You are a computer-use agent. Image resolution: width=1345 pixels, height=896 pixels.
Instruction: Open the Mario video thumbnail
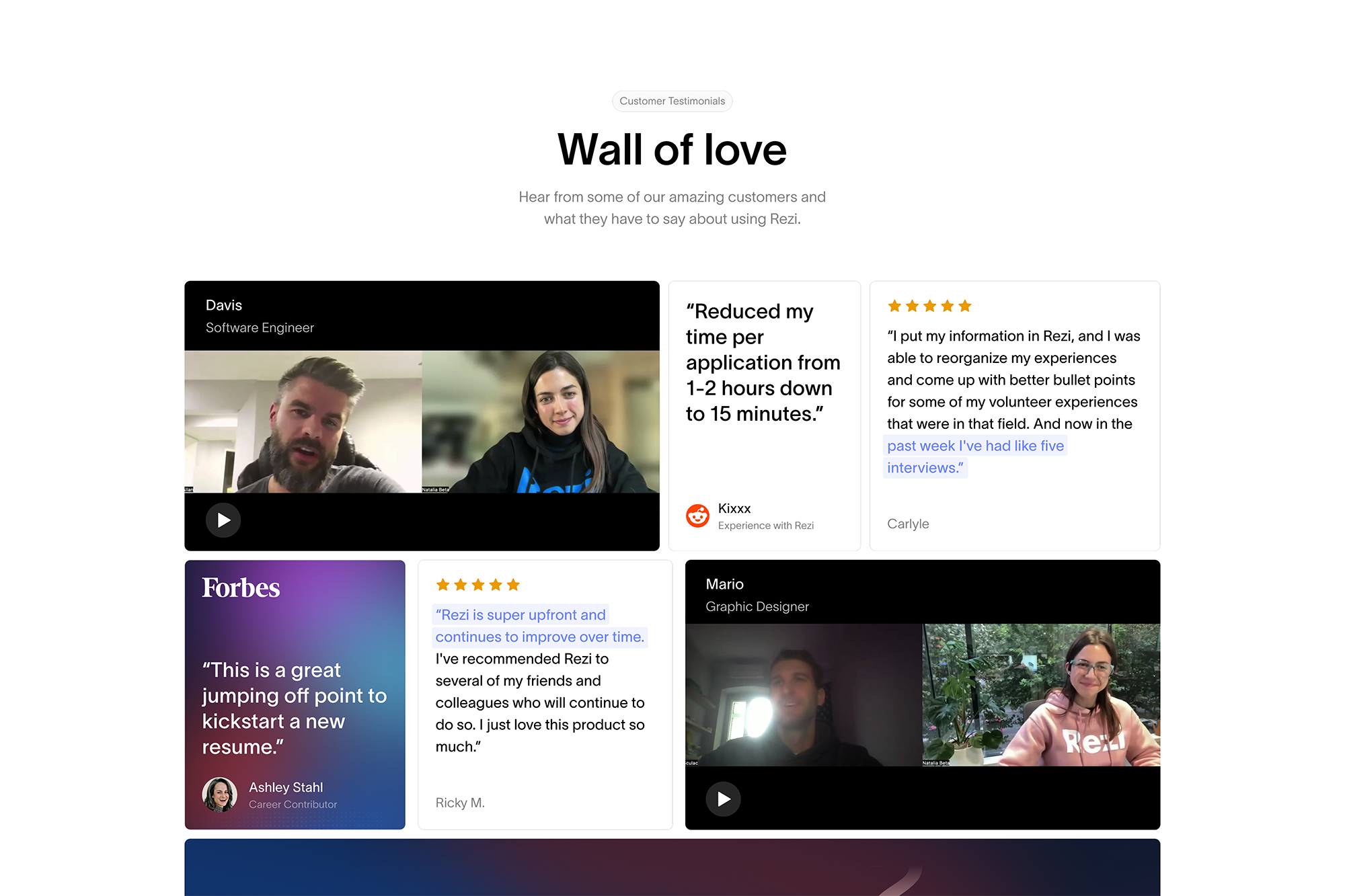tap(922, 694)
